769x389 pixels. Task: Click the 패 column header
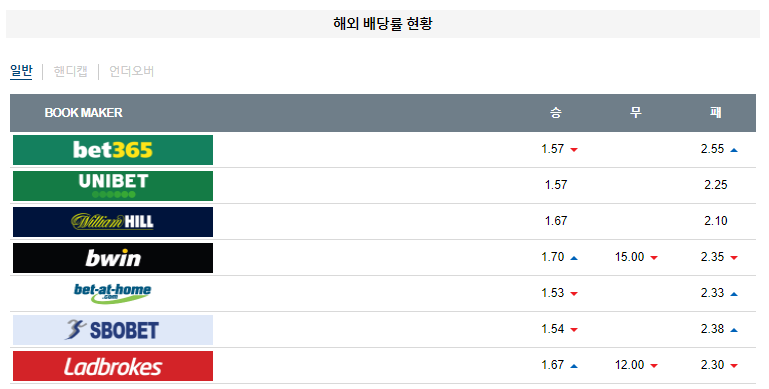click(716, 113)
